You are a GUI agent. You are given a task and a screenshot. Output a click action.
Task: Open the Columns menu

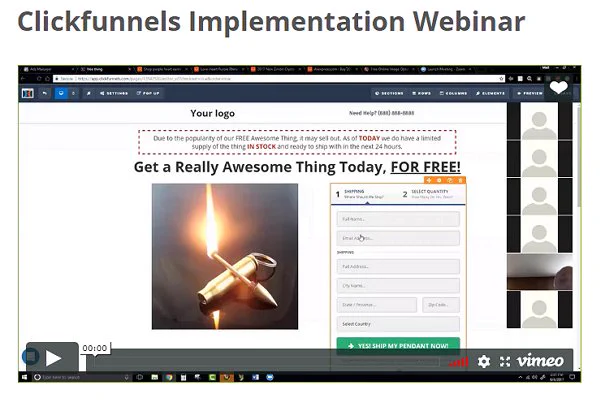tap(453, 93)
